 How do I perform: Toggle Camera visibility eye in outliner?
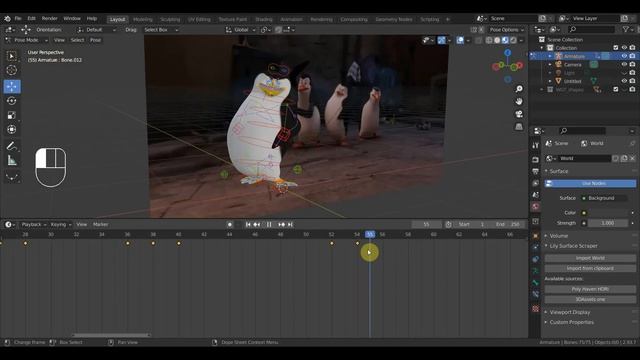click(624, 64)
